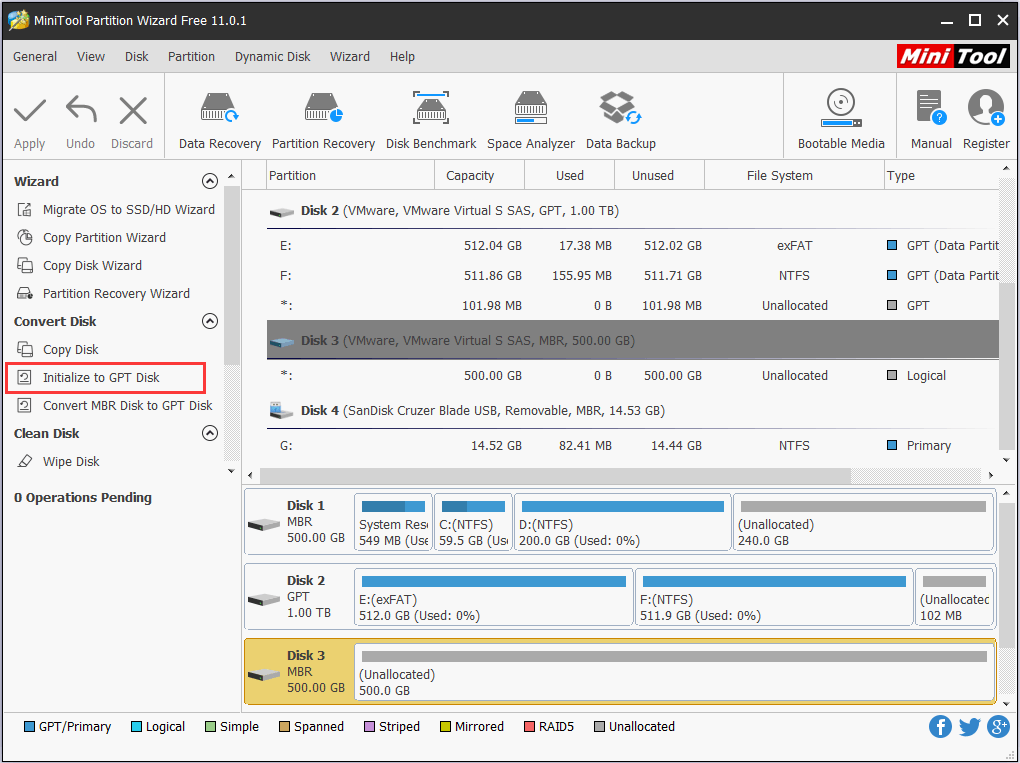Collapse the Clean Disk section
The image size is (1020, 763).
(209, 433)
